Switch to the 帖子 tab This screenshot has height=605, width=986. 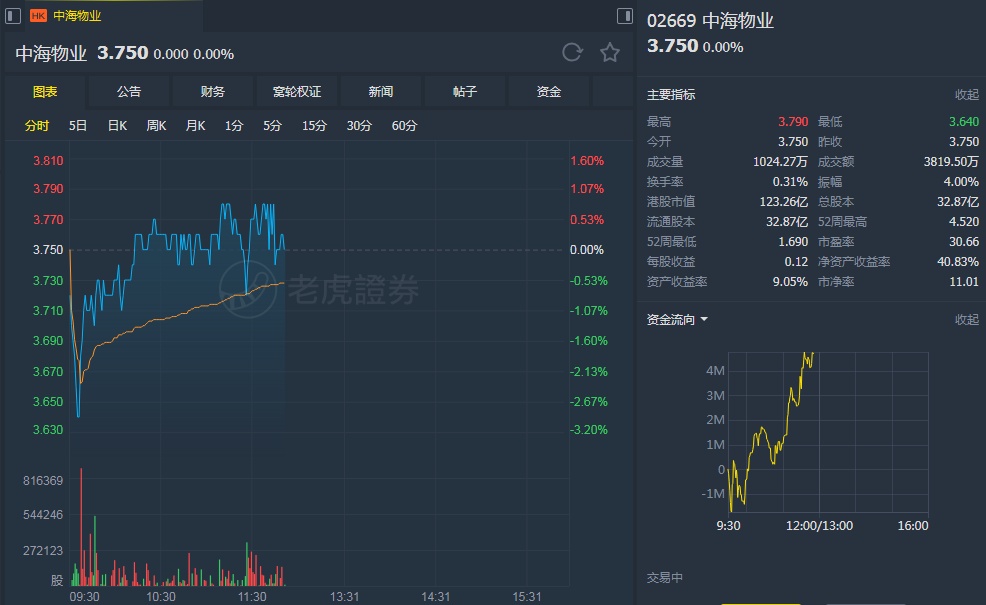click(x=465, y=92)
